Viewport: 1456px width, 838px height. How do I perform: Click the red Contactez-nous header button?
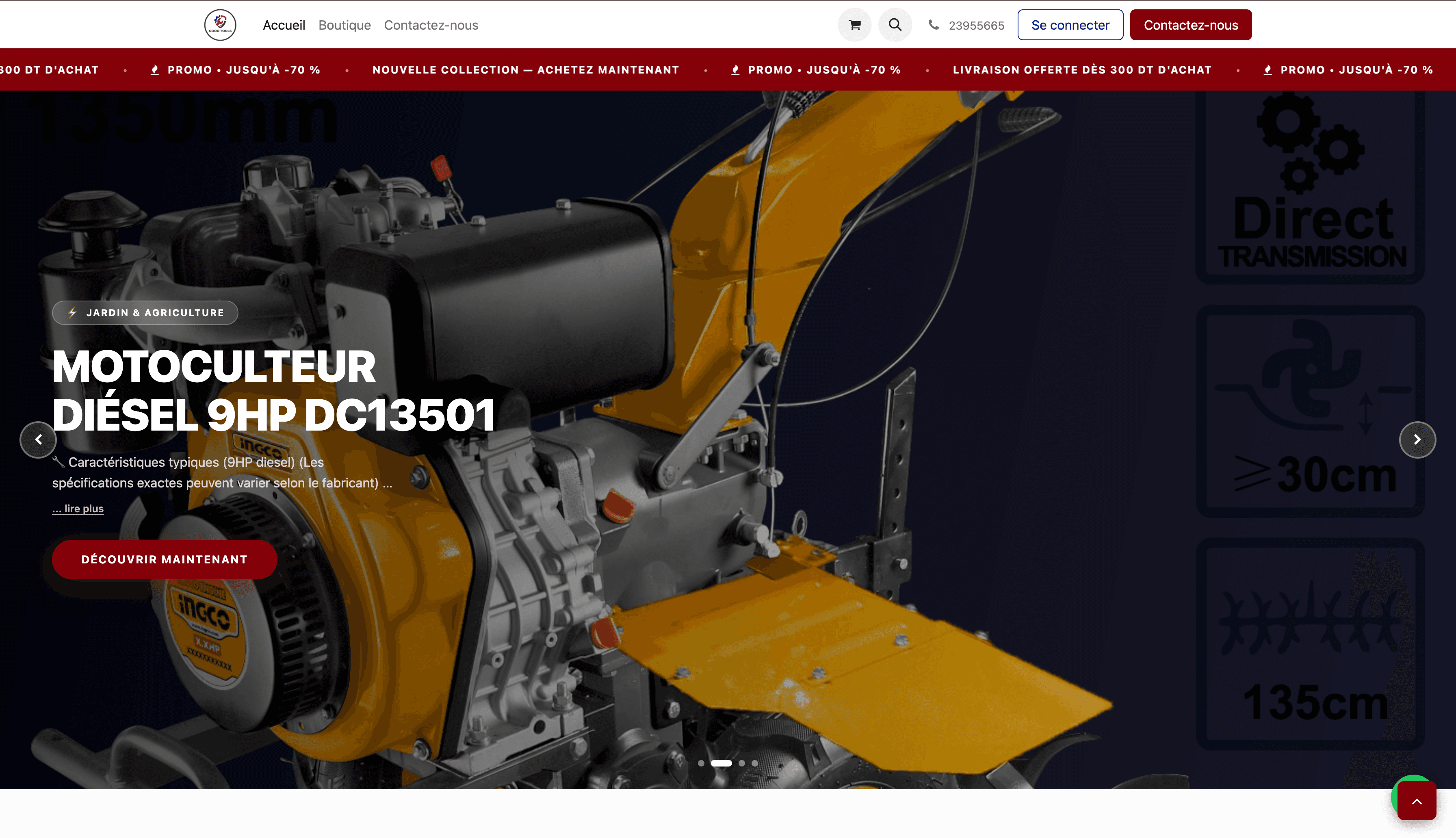1191,25
